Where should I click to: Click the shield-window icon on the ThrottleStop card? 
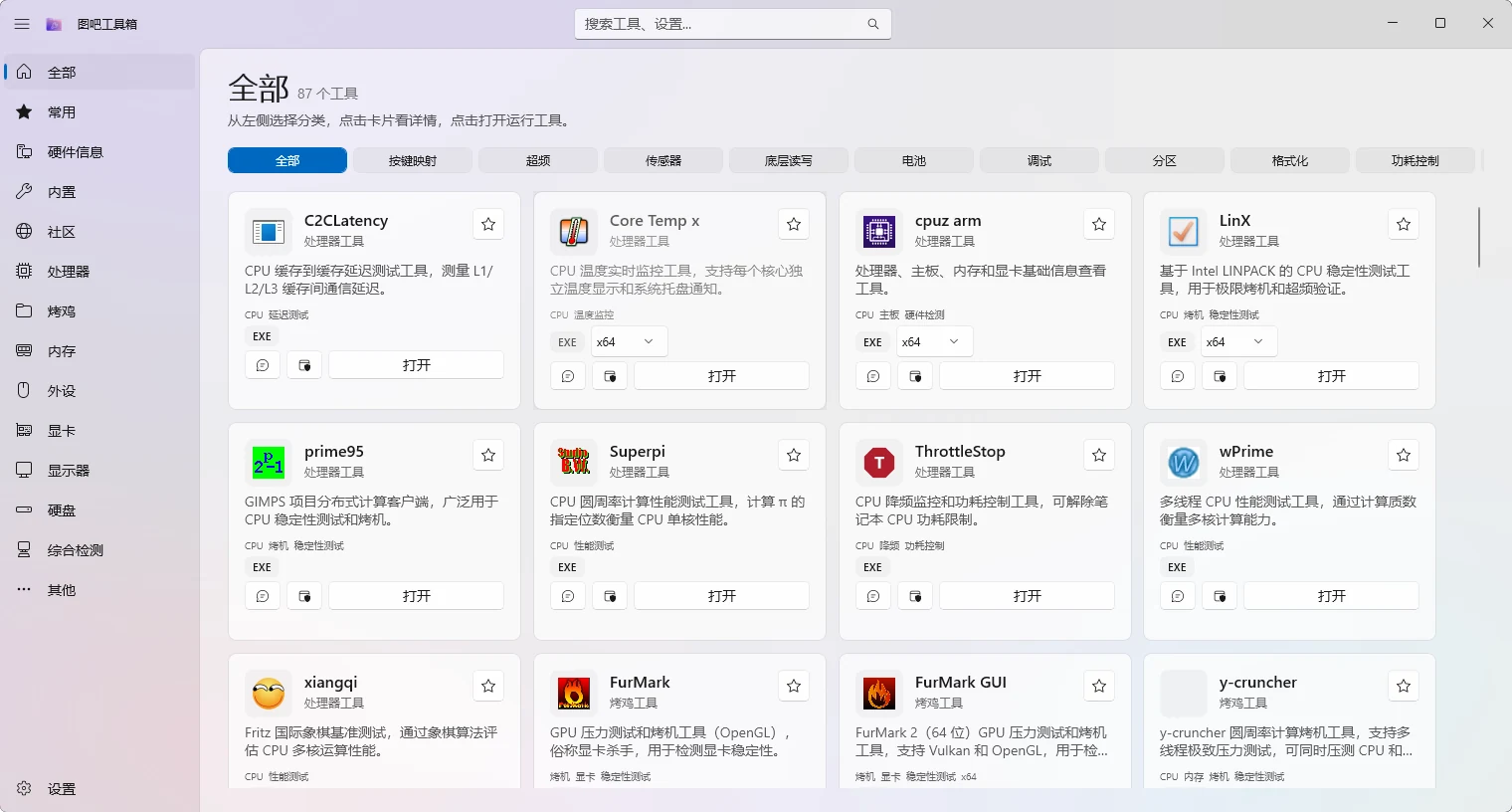tap(915, 596)
